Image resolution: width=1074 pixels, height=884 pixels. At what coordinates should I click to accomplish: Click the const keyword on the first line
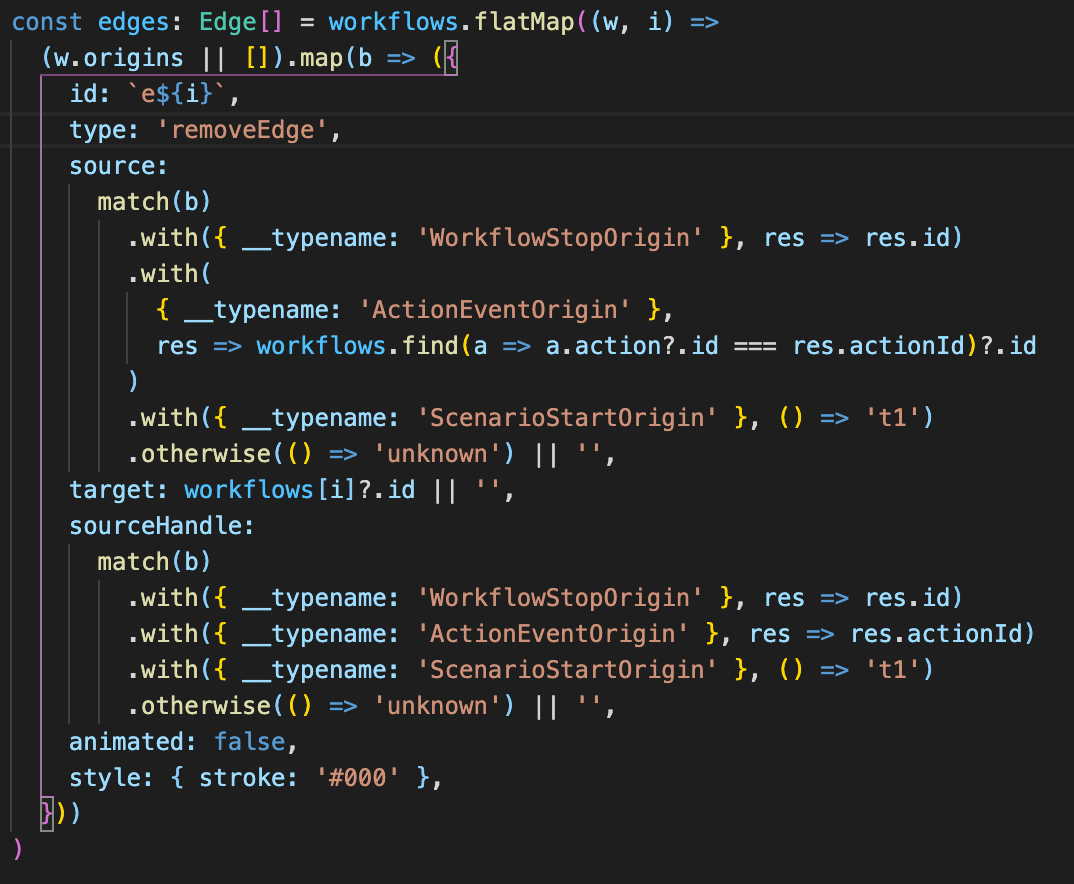click(x=47, y=21)
